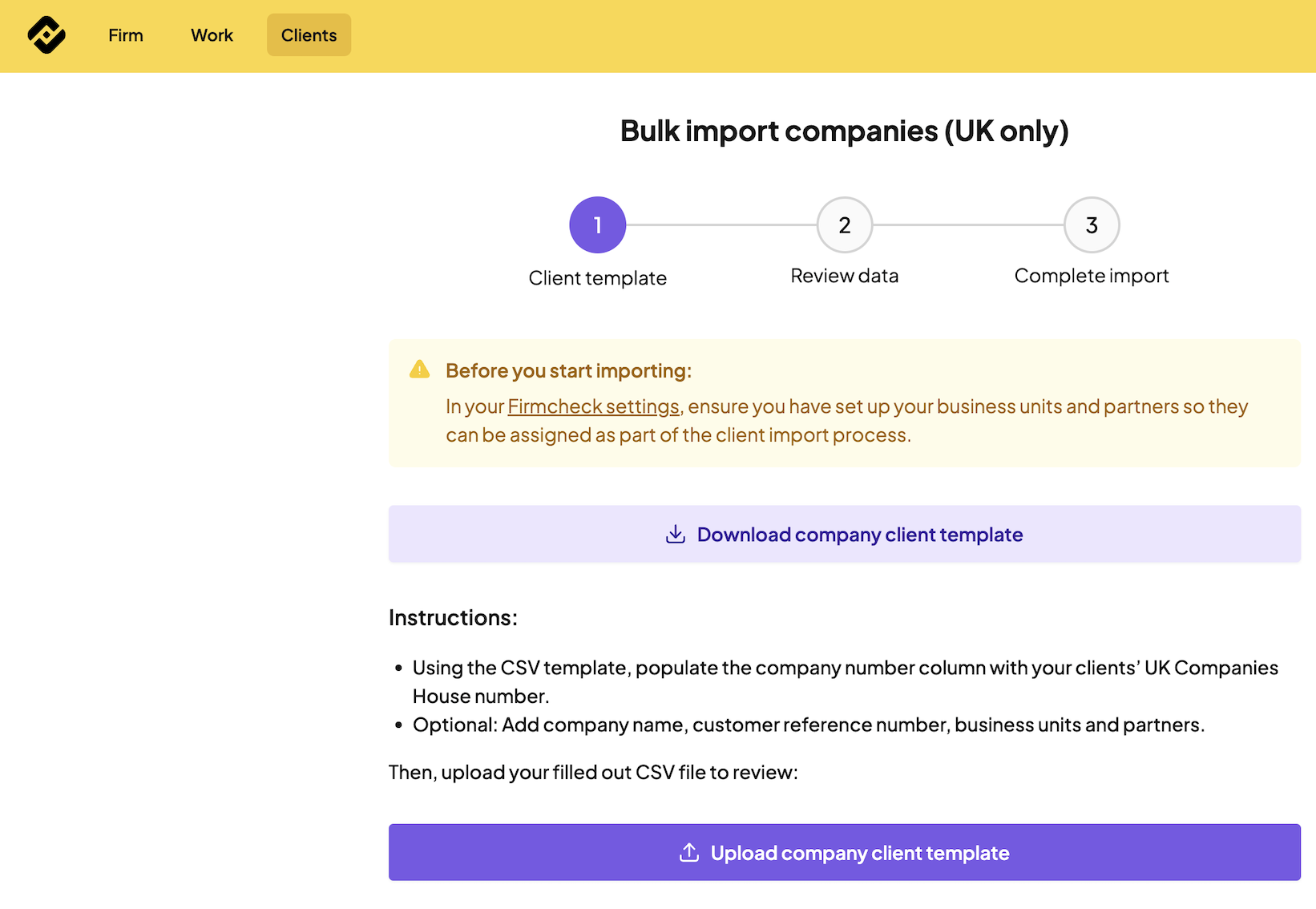Click the "Client template" step label

click(597, 278)
